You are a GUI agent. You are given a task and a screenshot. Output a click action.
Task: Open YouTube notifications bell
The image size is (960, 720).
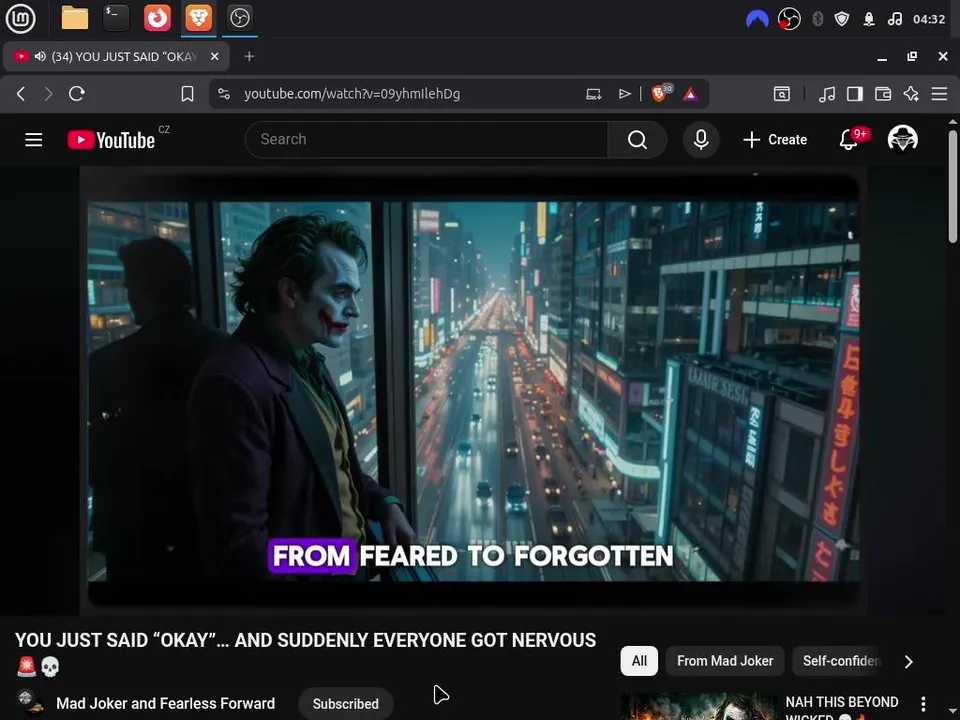[849, 140]
